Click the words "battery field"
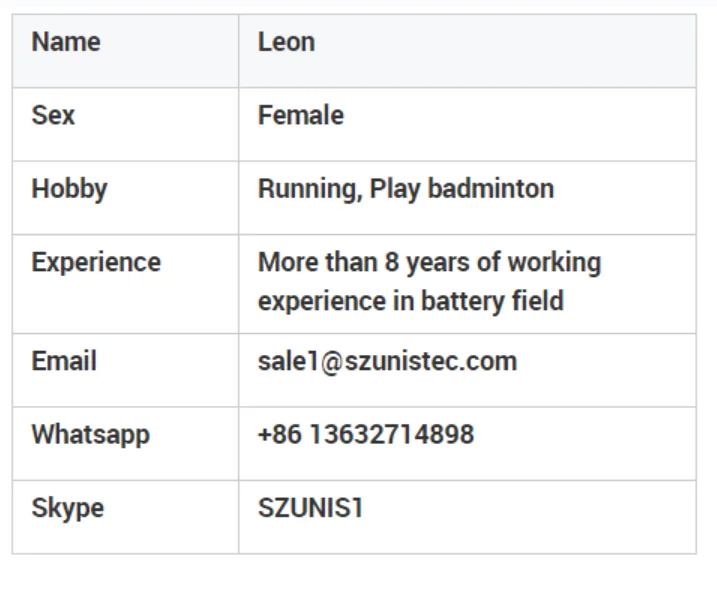Image resolution: width=717 pixels, height=589 pixels. pos(494,300)
